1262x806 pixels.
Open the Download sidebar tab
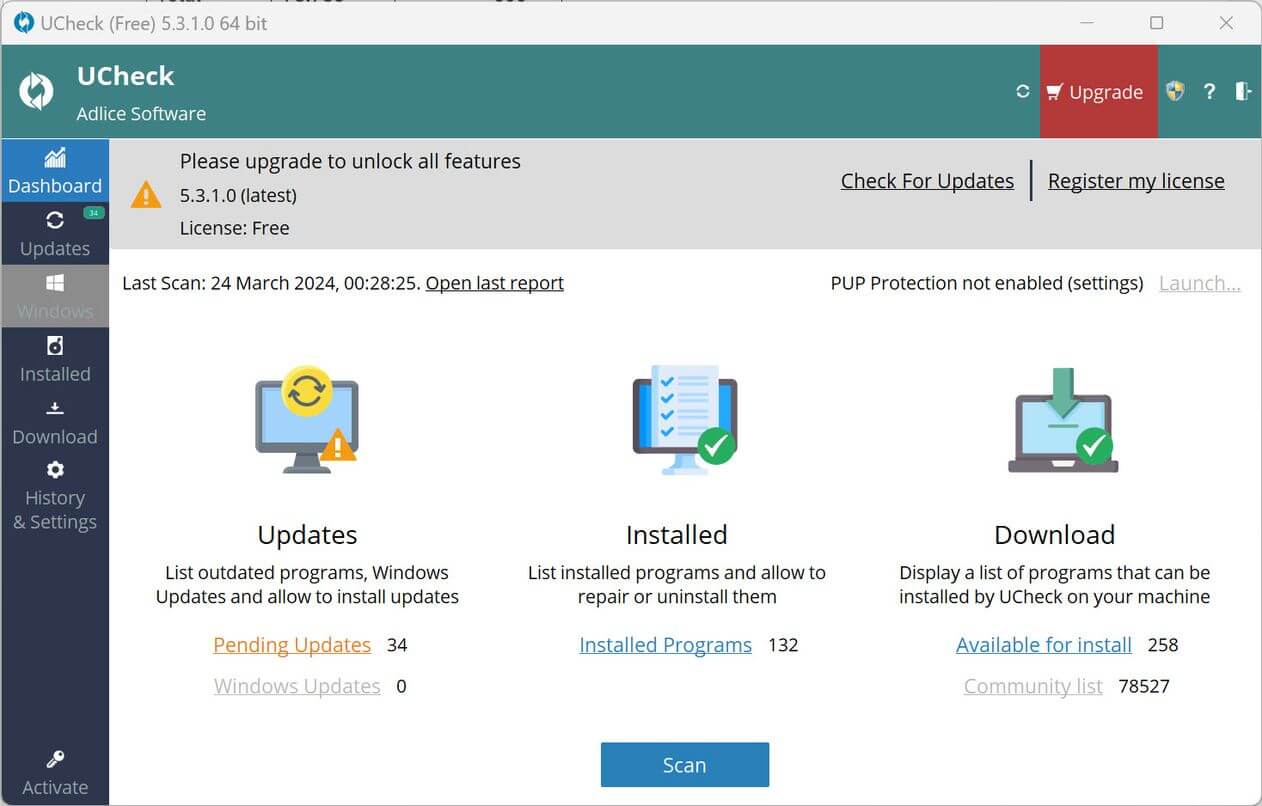(x=55, y=422)
